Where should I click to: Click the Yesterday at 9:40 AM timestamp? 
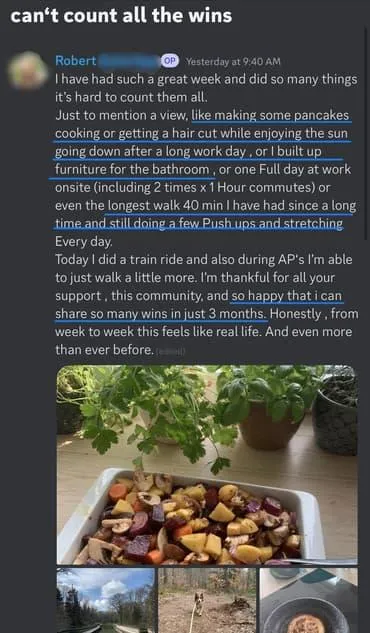(233, 61)
